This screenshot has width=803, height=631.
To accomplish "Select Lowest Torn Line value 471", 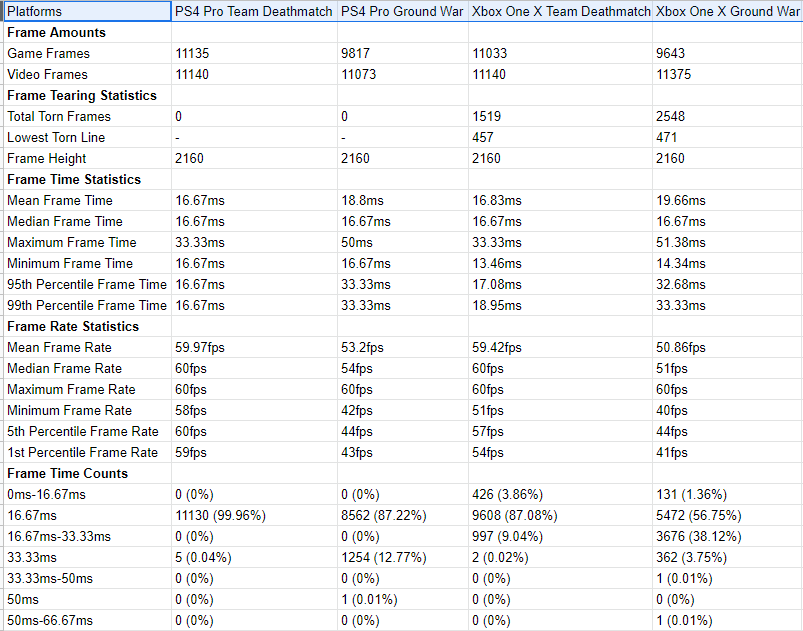I will click(667, 137).
